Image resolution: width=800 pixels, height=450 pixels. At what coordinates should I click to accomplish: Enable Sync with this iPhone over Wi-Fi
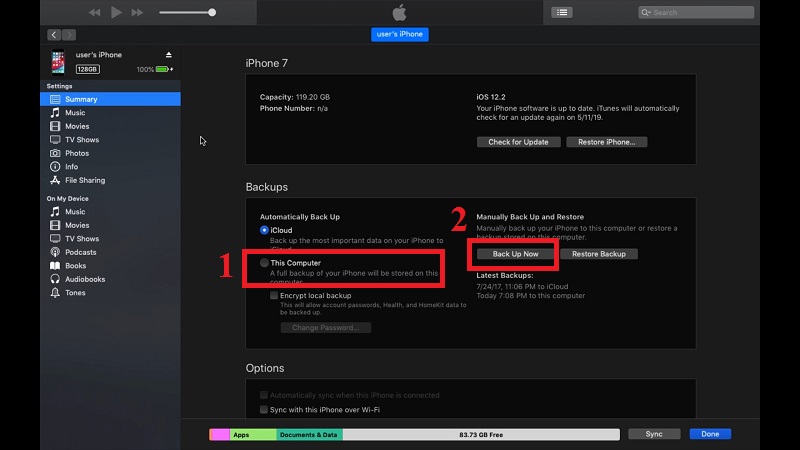264,410
